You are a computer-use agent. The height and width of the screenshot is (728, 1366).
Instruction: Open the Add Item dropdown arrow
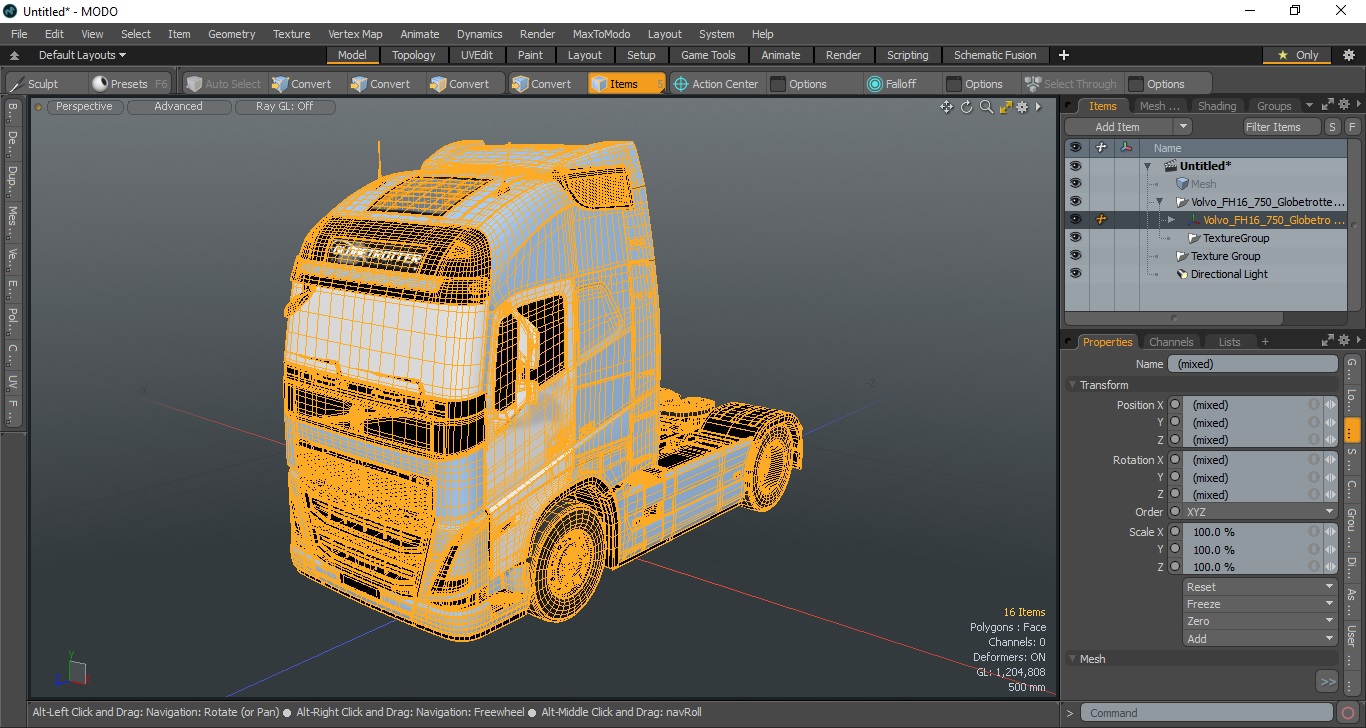(1182, 127)
